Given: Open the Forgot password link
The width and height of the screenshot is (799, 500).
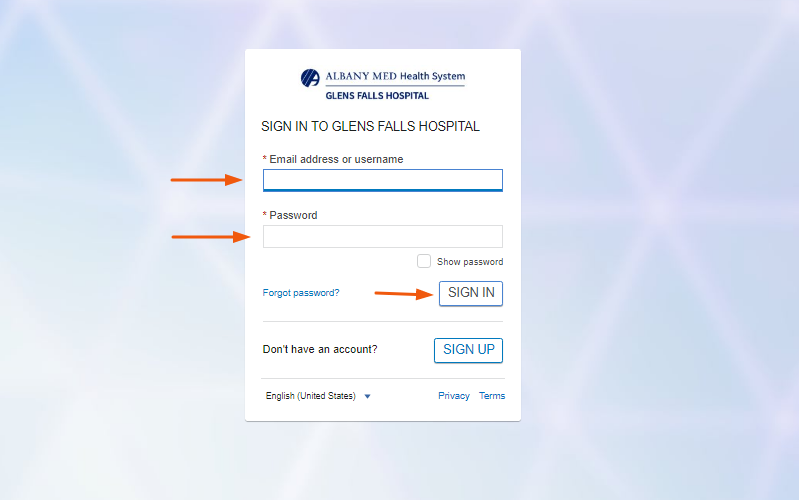Looking at the screenshot, I should [x=301, y=293].
